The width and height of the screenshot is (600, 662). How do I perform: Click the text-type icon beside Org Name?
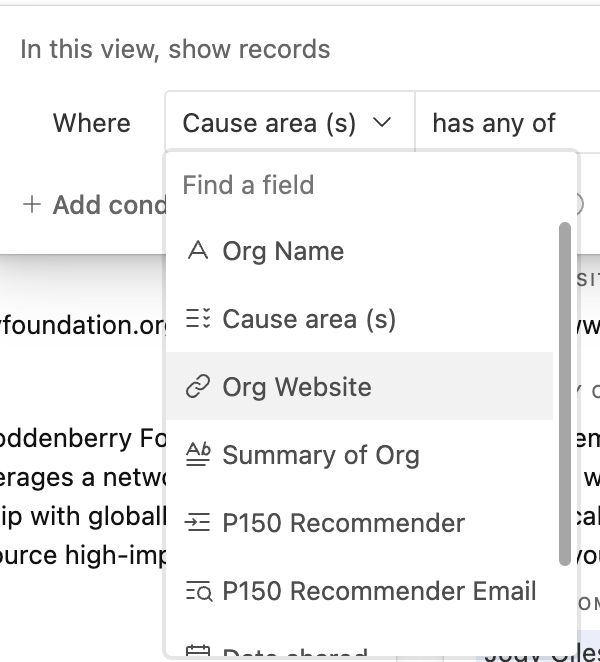tap(198, 250)
